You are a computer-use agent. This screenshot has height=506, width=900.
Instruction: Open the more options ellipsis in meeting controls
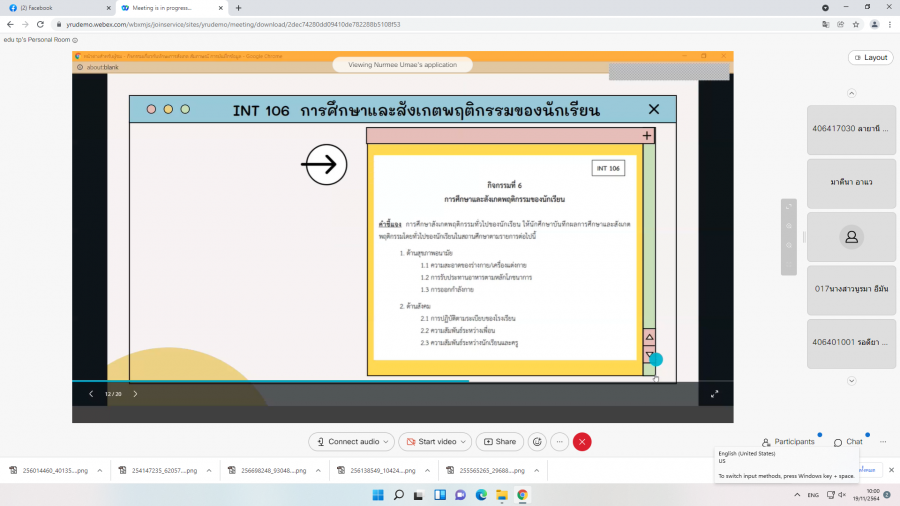[560, 441]
